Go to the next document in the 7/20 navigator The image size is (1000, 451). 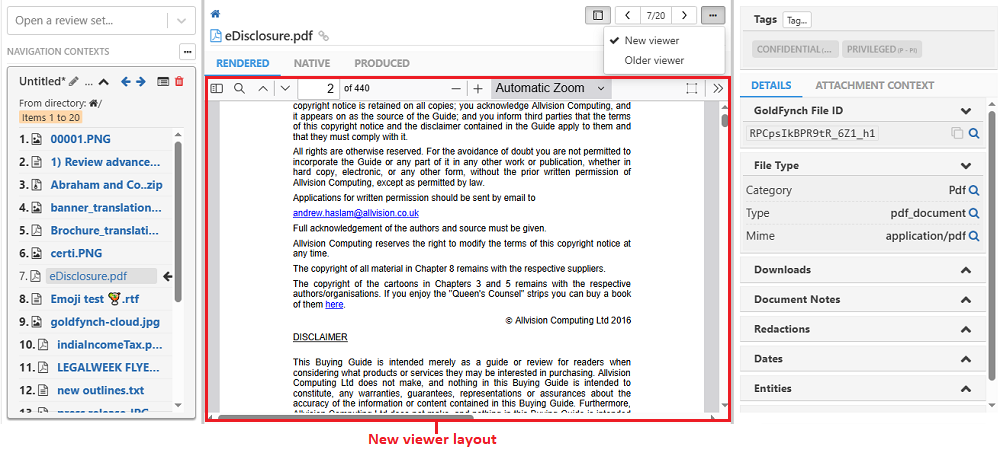coord(684,15)
